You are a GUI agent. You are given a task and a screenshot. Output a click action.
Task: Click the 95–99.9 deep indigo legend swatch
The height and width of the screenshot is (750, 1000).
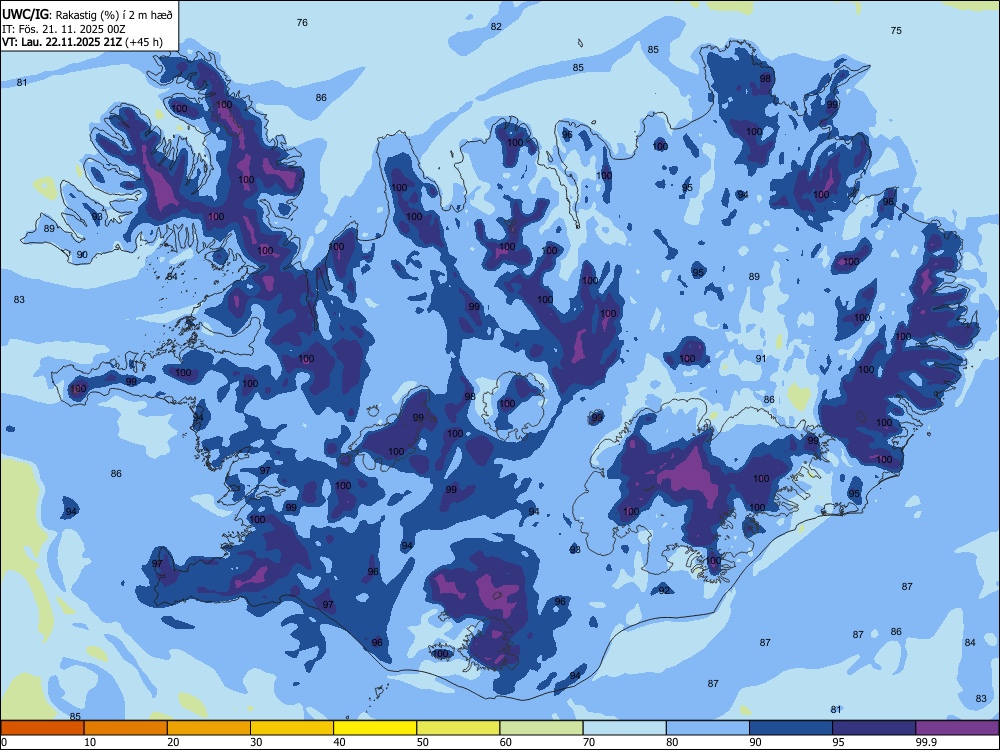click(x=874, y=728)
